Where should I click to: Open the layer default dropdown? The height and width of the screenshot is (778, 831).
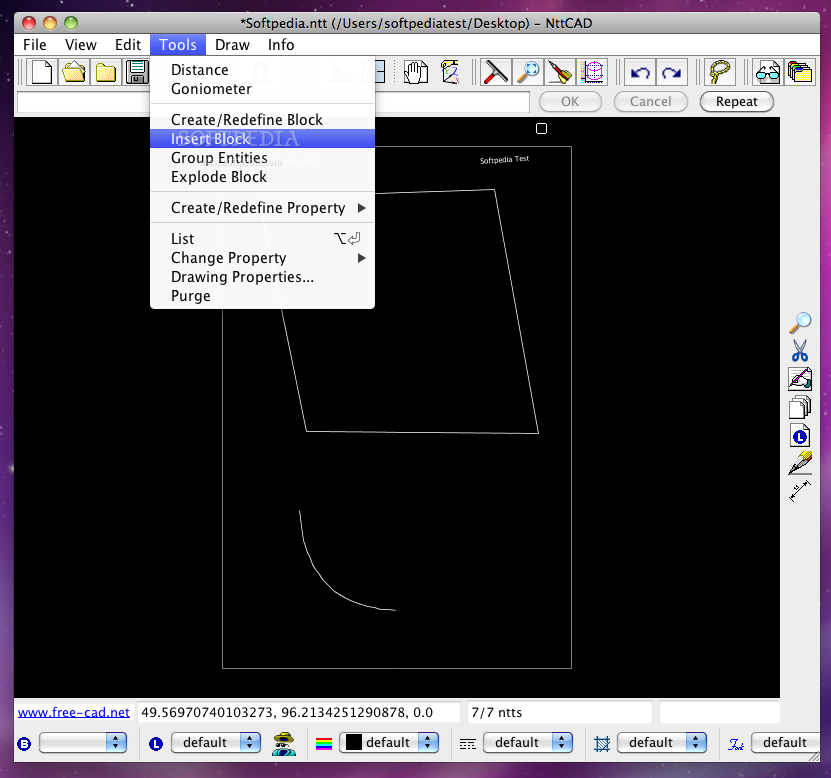click(x=216, y=742)
